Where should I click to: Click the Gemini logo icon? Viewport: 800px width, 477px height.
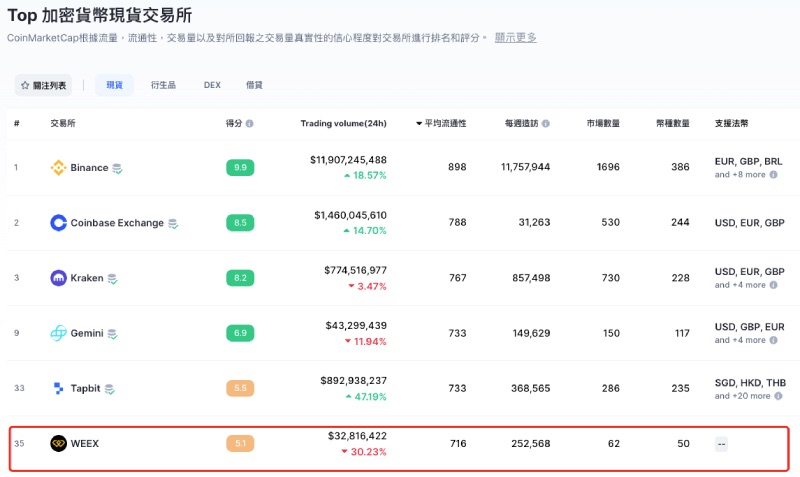pos(58,333)
